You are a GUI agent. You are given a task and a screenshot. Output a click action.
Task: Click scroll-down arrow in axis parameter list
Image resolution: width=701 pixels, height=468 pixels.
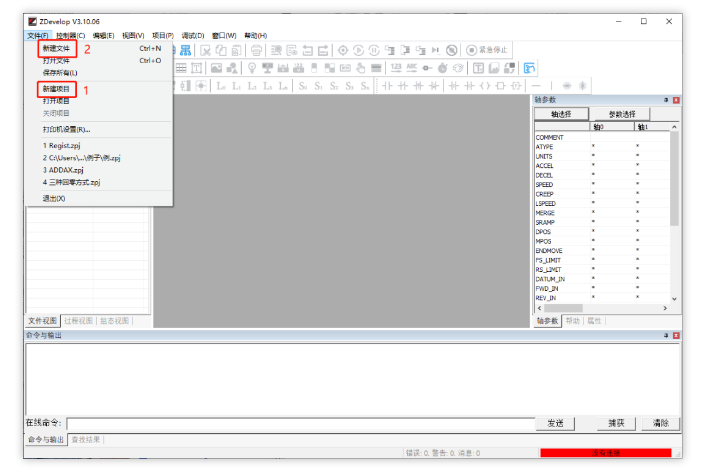click(674, 299)
